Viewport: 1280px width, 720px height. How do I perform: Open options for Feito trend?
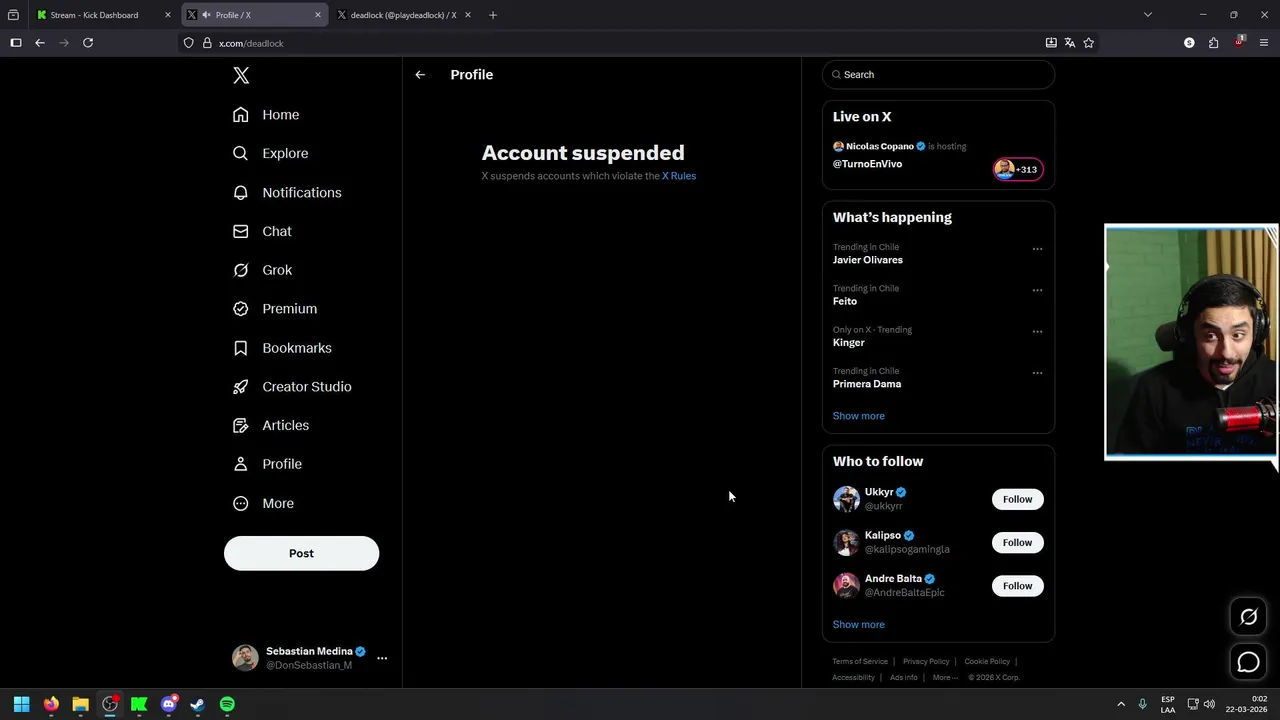1037,290
